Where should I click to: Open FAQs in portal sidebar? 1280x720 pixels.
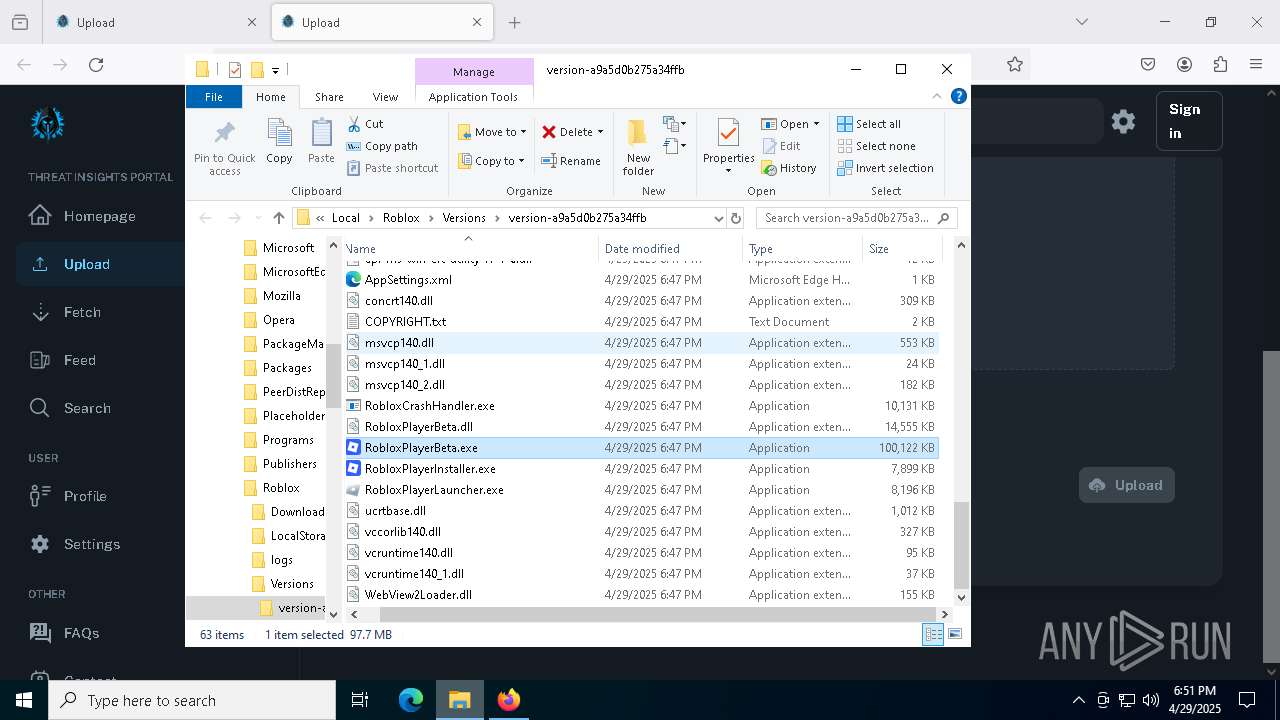coord(81,633)
